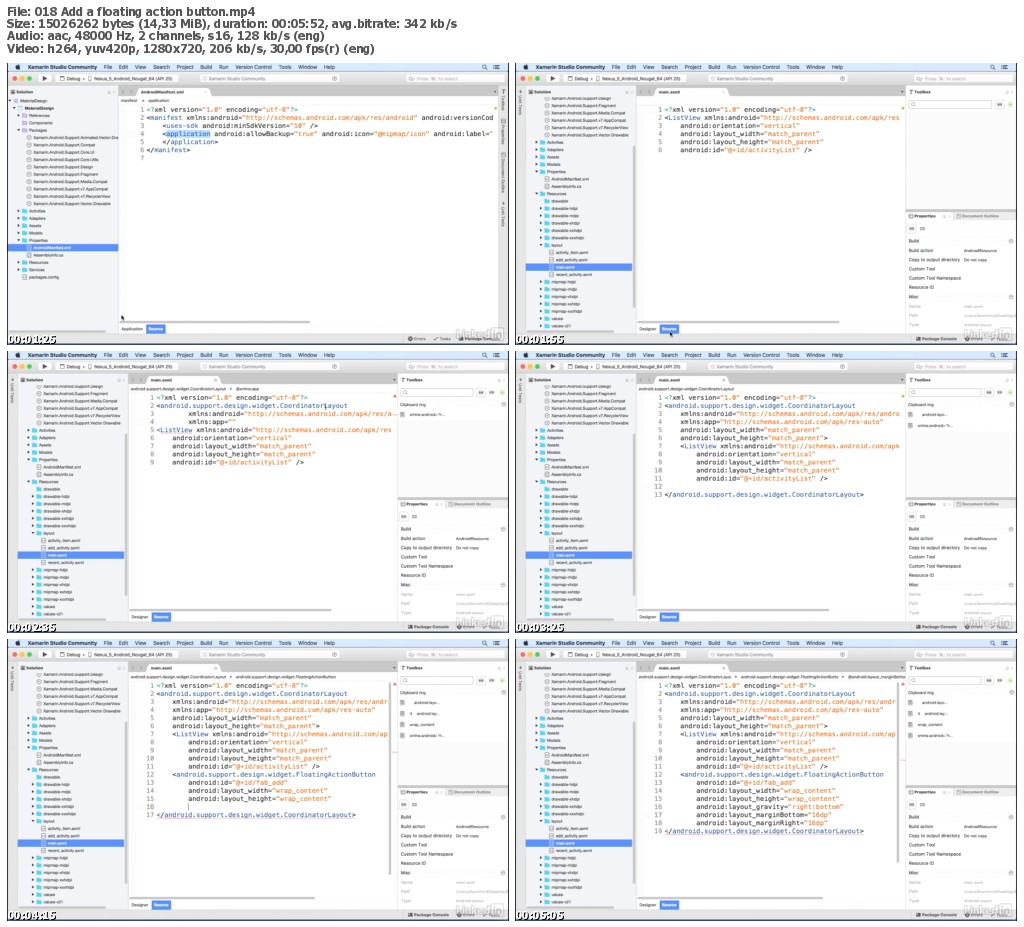The width and height of the screenshot is (1024, 927).
Task: Click editor horizontal scrollbar in the 00:05:05 frame
Action: click(732, 898)
